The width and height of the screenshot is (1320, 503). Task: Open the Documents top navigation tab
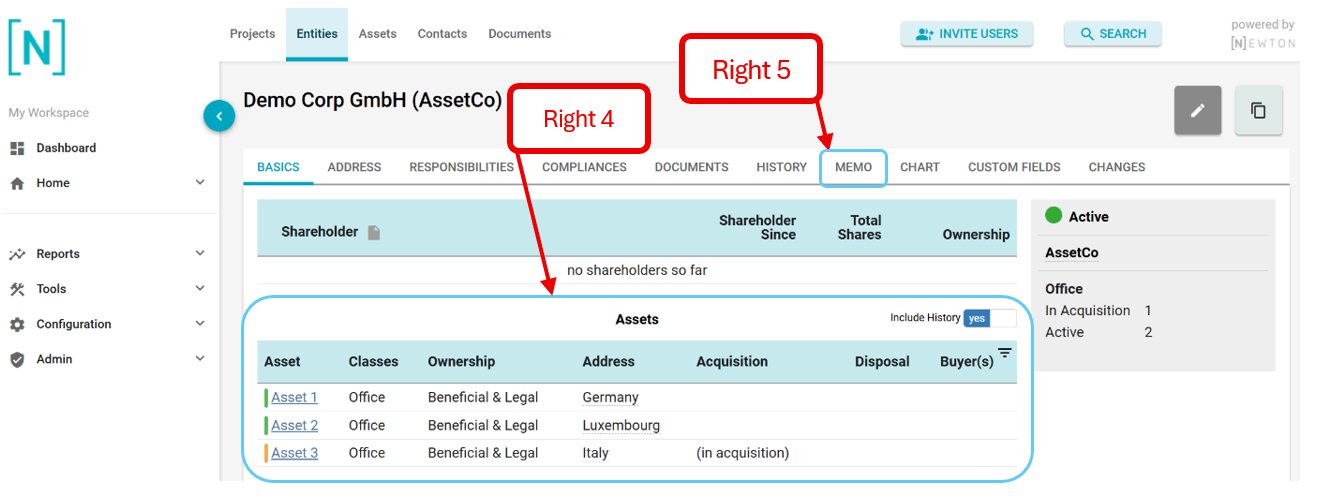[520, 34]
